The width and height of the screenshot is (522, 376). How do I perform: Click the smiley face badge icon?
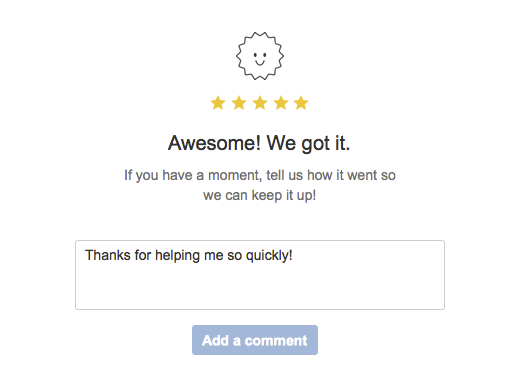(x=260, y=56)
